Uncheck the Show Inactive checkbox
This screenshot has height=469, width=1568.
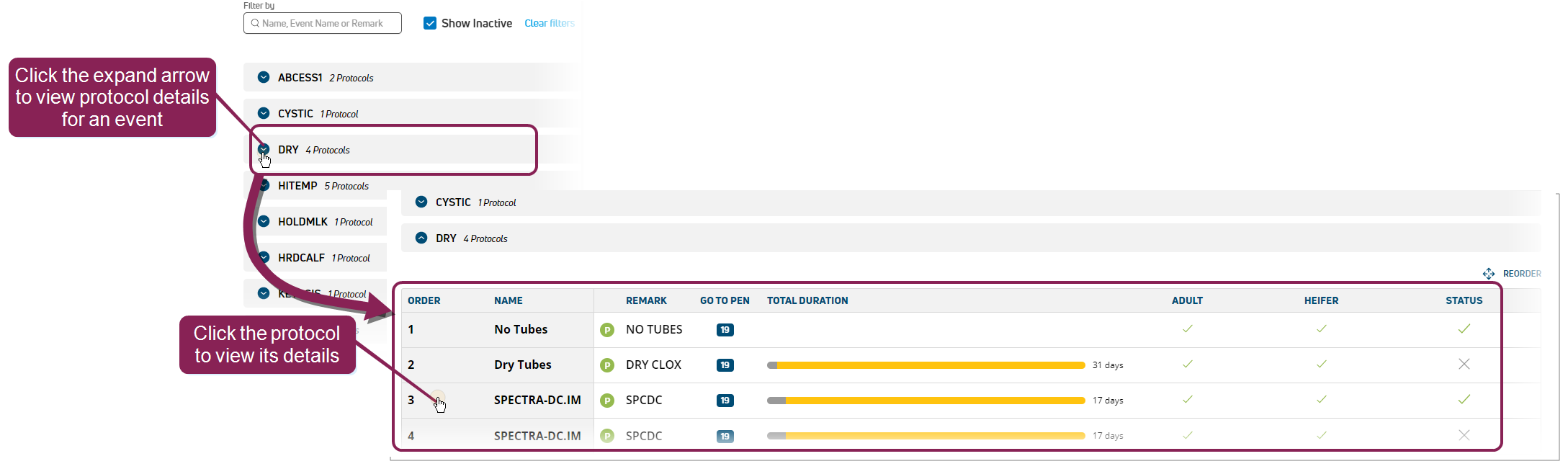point(430,23)
